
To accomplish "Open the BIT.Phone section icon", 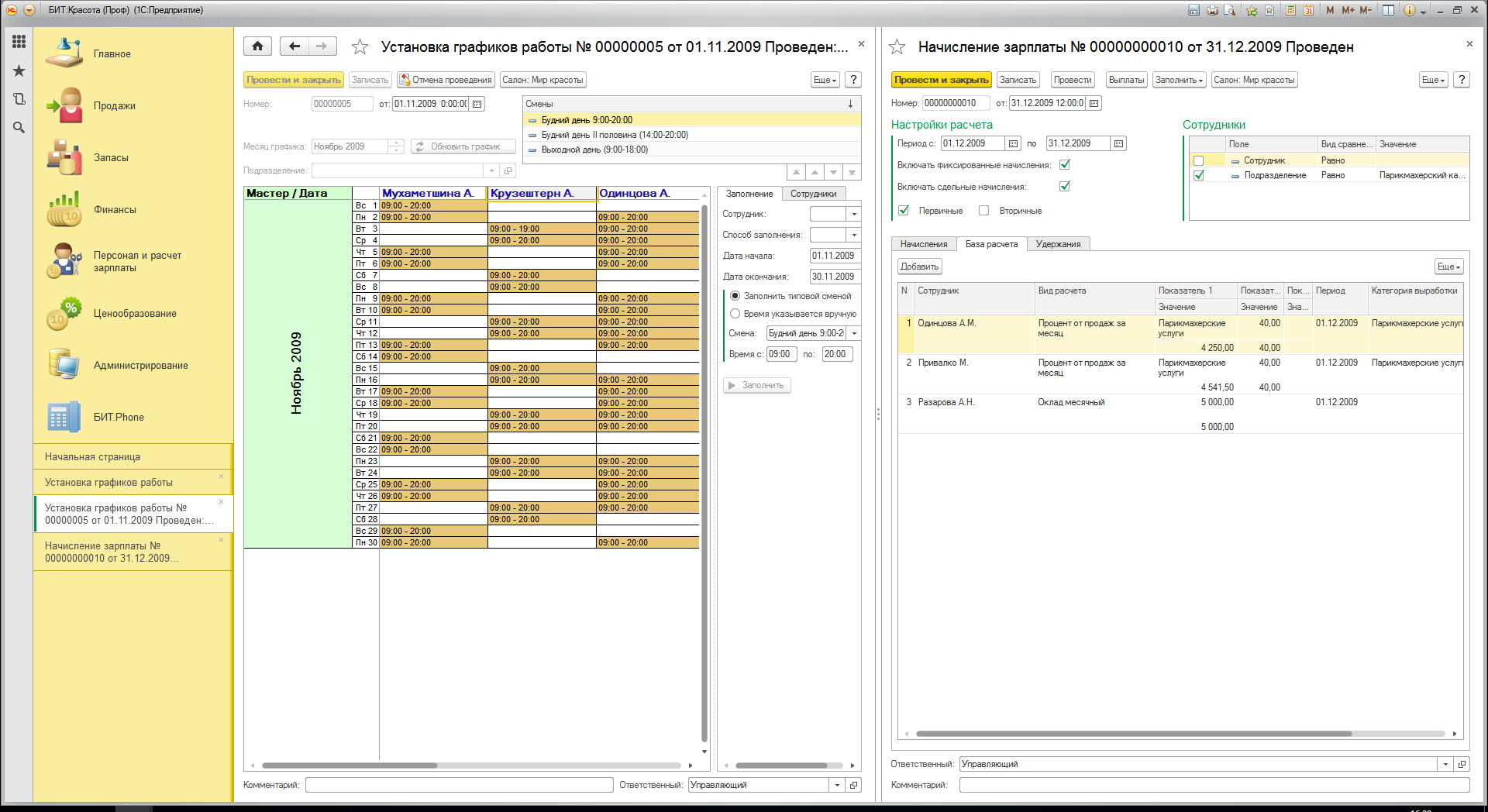I will pyautogui.click(x=64, y=418).
